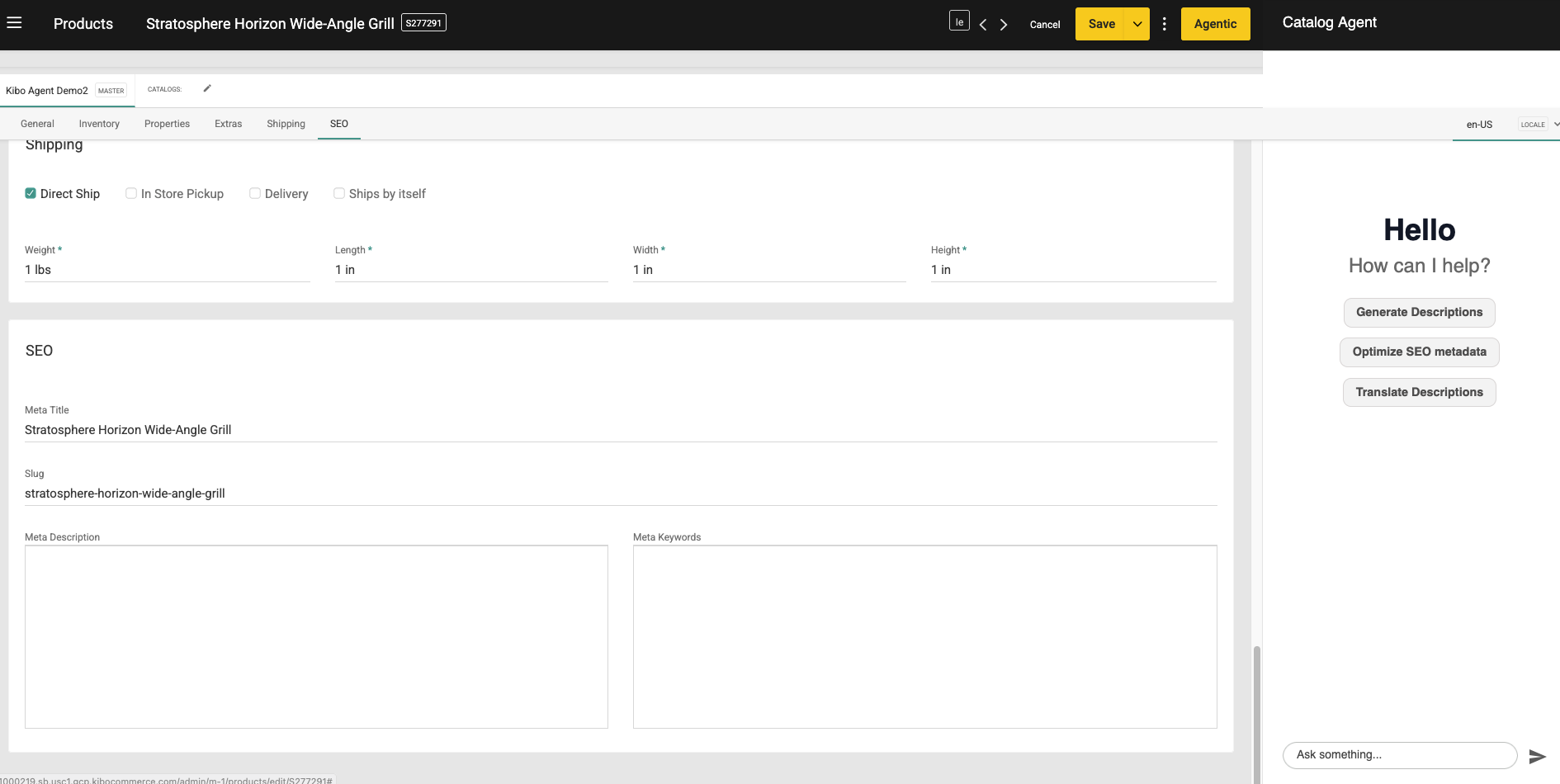Open the General tab
The image size is (1560, 784).
tap(36, 123)
